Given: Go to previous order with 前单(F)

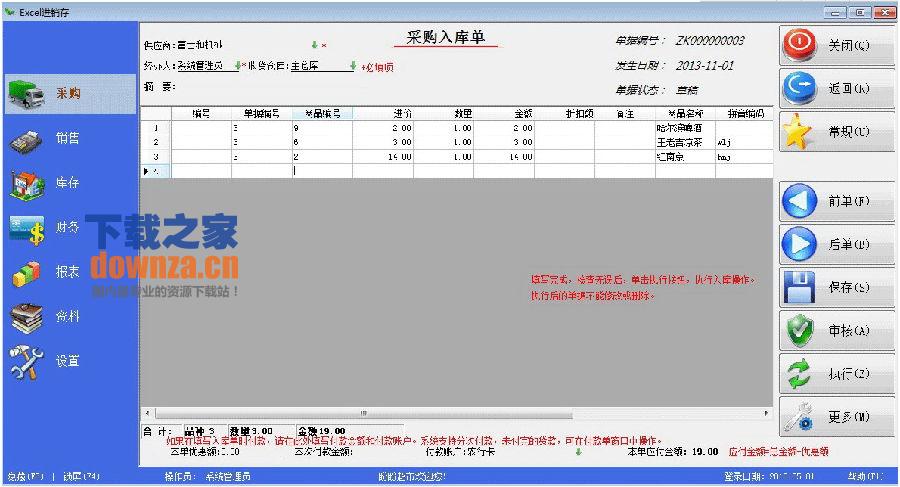Looking at the screenshot, I should 837,201.
